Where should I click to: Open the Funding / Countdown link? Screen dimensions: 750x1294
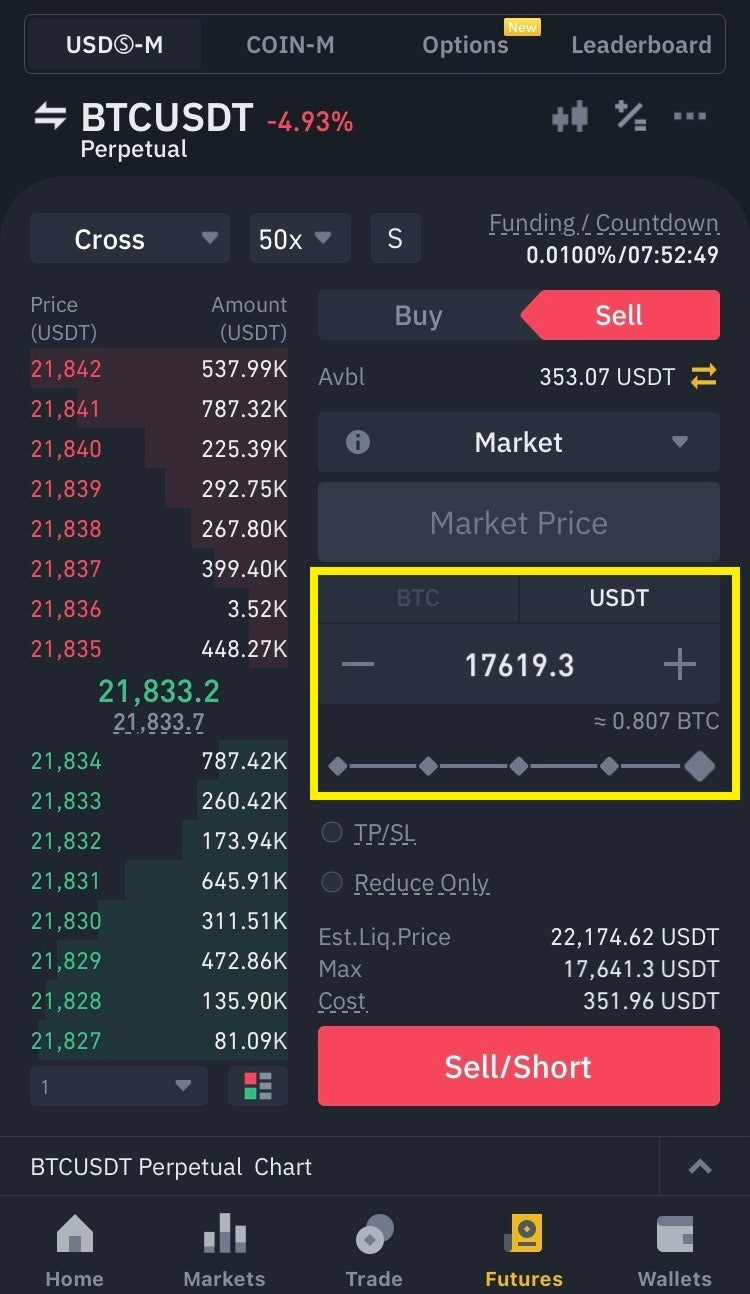603,224
